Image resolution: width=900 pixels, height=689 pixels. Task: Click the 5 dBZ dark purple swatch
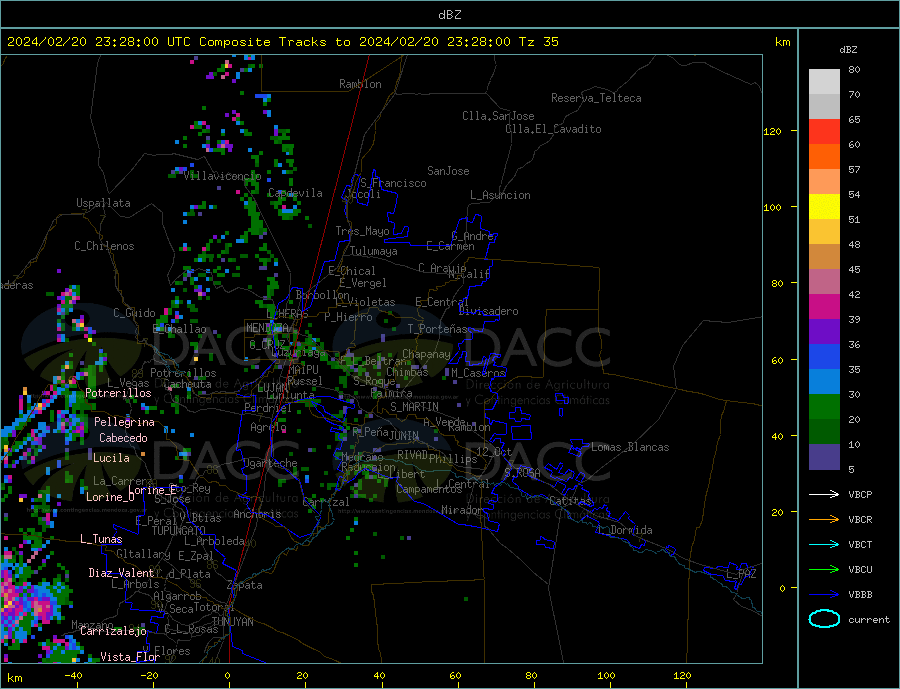point(824,457)
